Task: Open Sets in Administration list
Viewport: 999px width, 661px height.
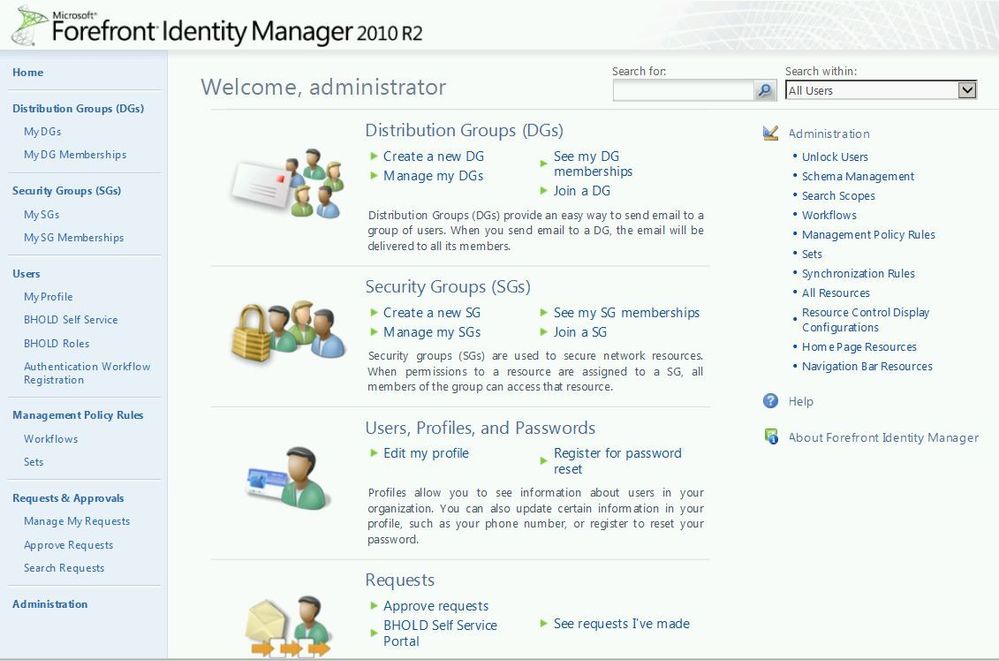Action: click(x=812, y=254)
